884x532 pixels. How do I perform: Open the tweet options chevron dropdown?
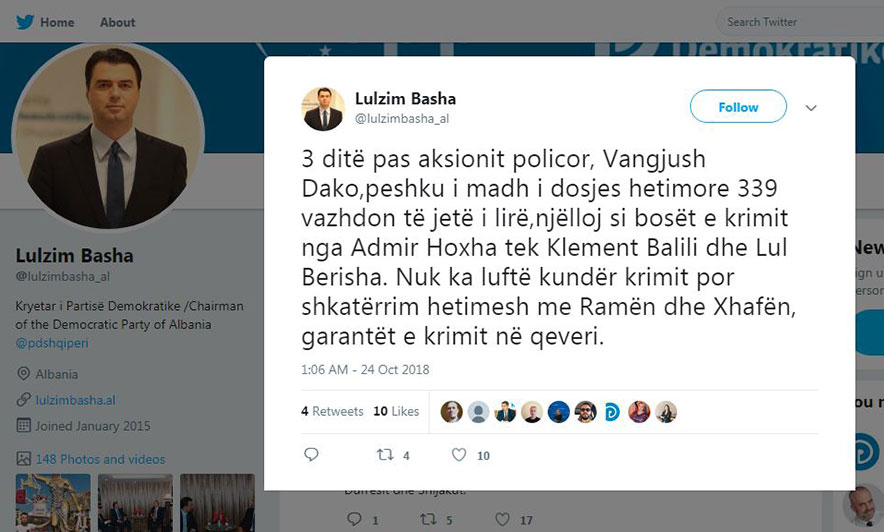coord(811,108)
